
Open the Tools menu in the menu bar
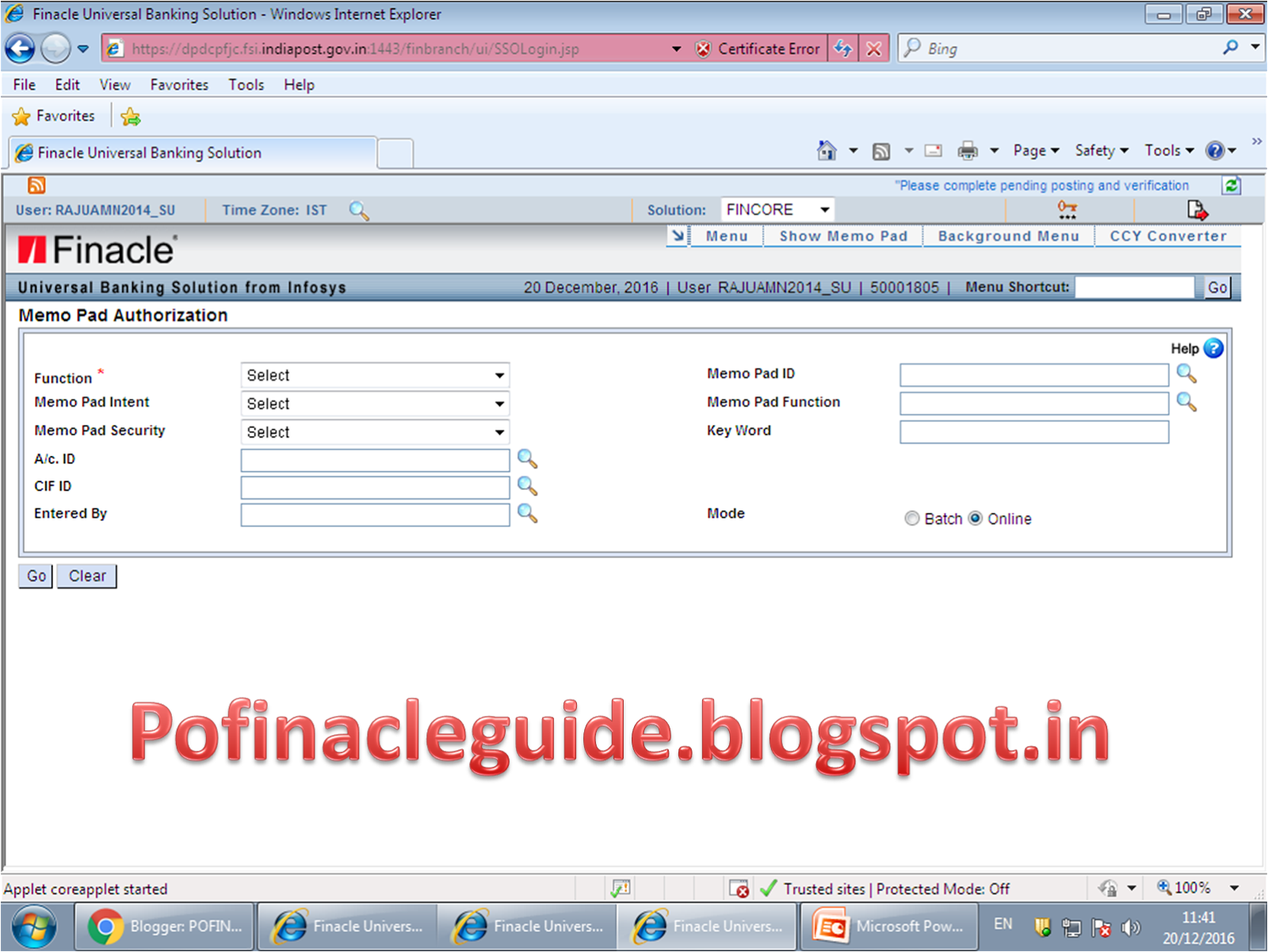(x=246, y=84)
